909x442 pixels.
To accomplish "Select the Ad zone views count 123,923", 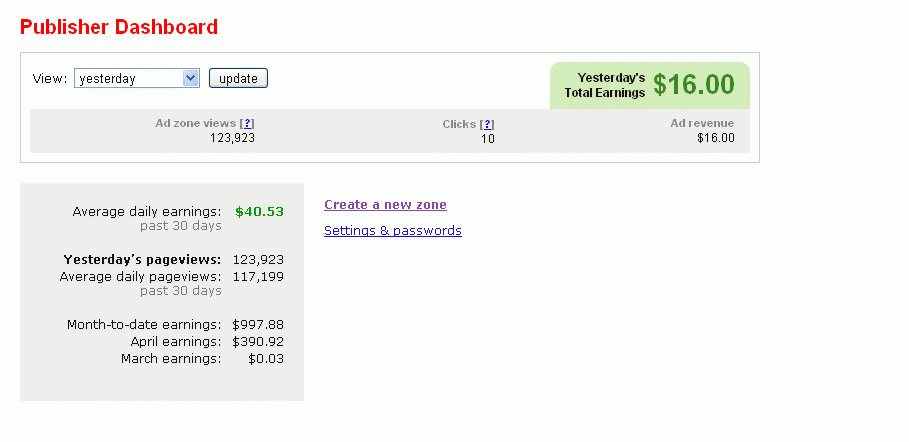I will (232, 138).
